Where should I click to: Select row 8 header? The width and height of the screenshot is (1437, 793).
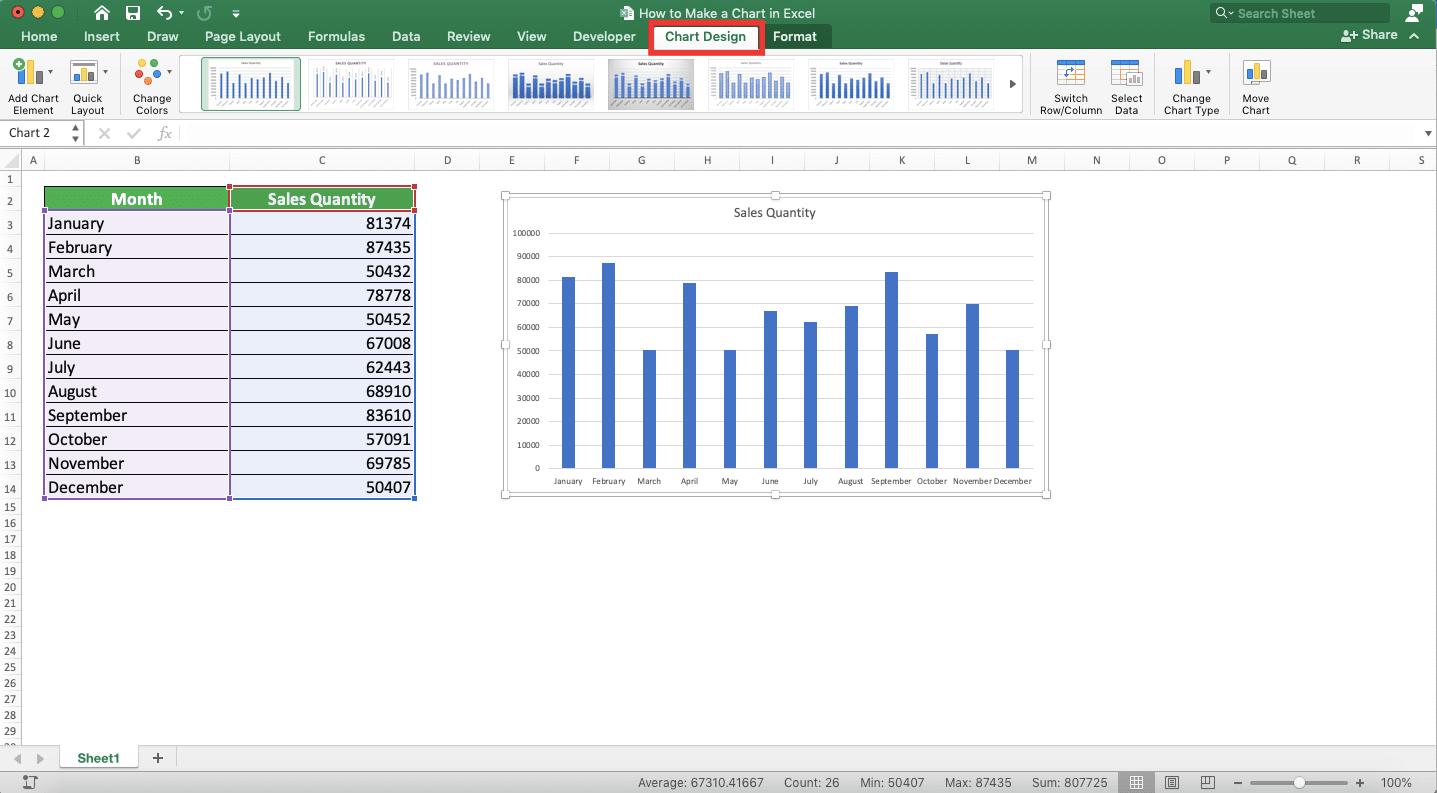coord(10,344)
